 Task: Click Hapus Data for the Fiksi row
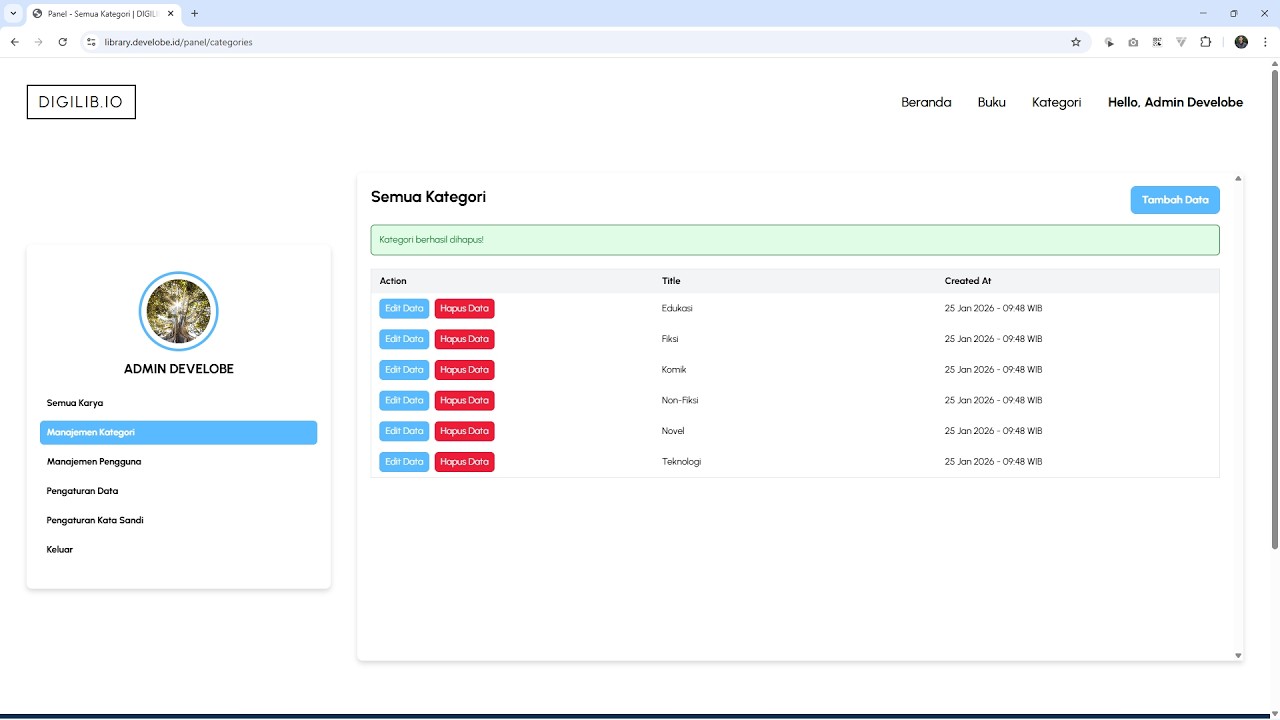tap(464, 339)
